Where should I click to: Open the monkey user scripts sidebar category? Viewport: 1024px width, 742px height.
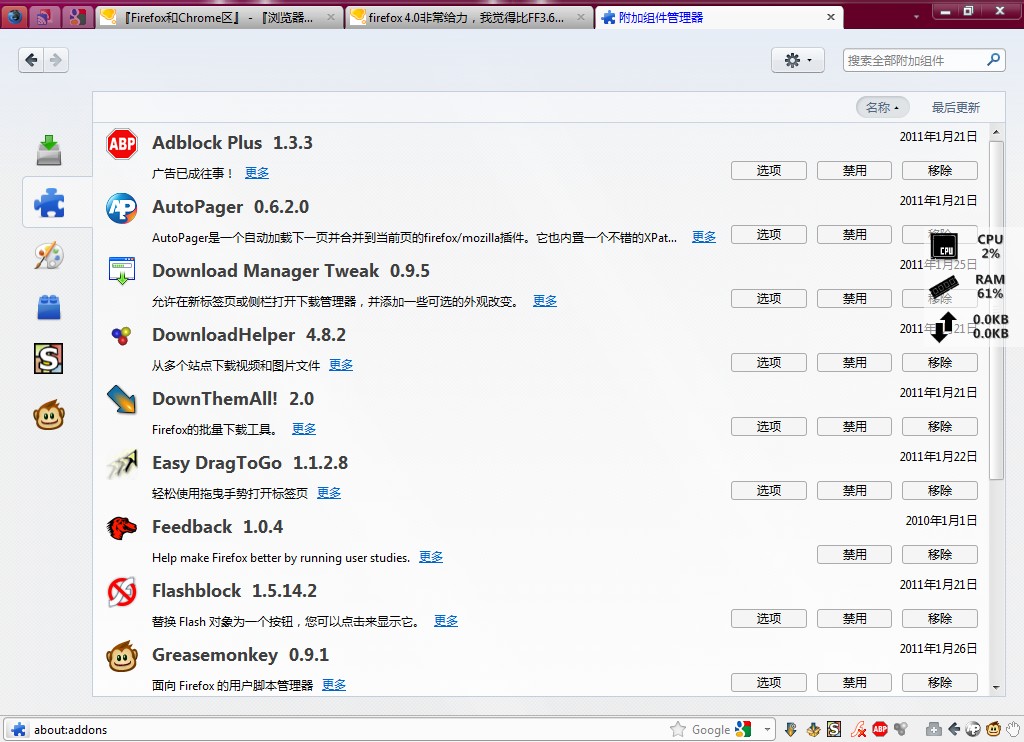[49, 415]
